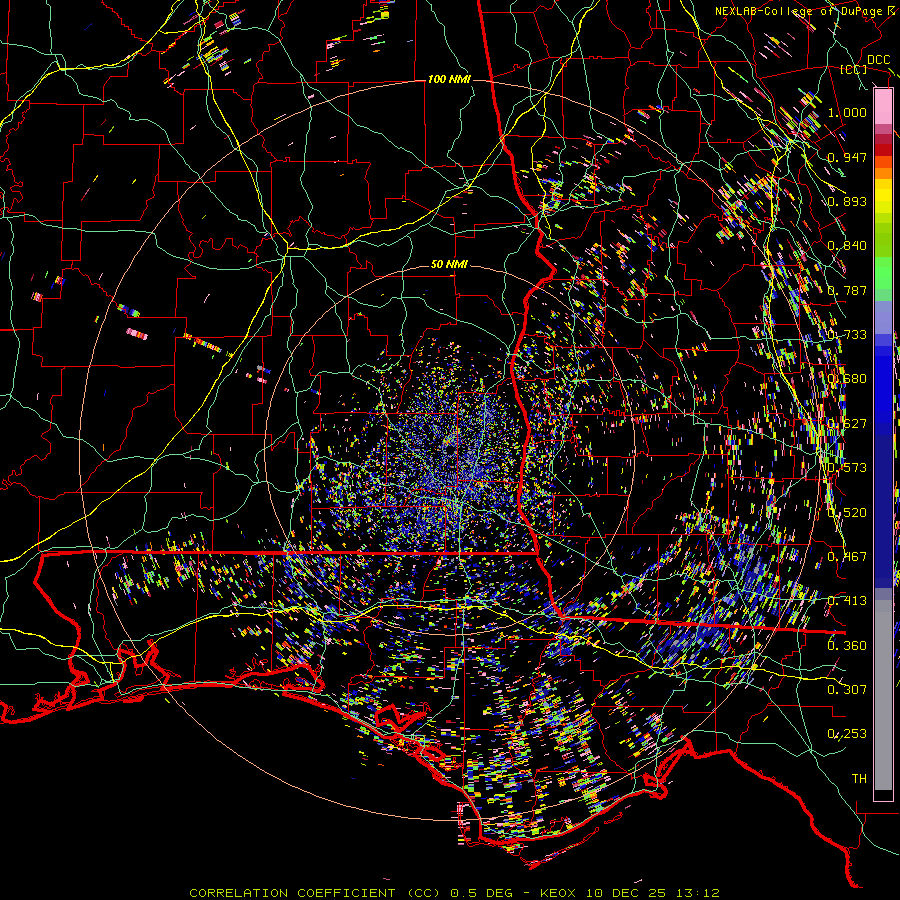Image resolution: width=900 pixels, height=900 pixels.
Task: Click the 0.253 scale value
Action: coord(847,734)
